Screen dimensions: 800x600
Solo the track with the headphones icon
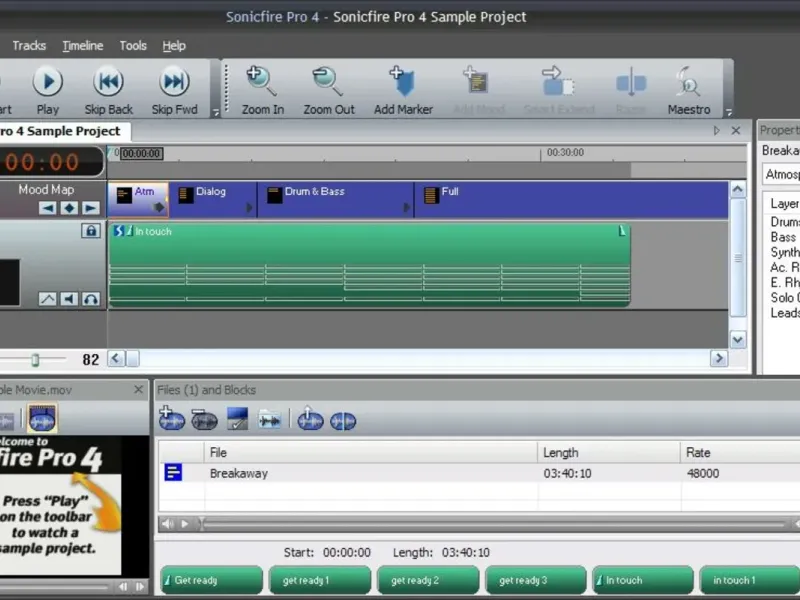[91, 299]
